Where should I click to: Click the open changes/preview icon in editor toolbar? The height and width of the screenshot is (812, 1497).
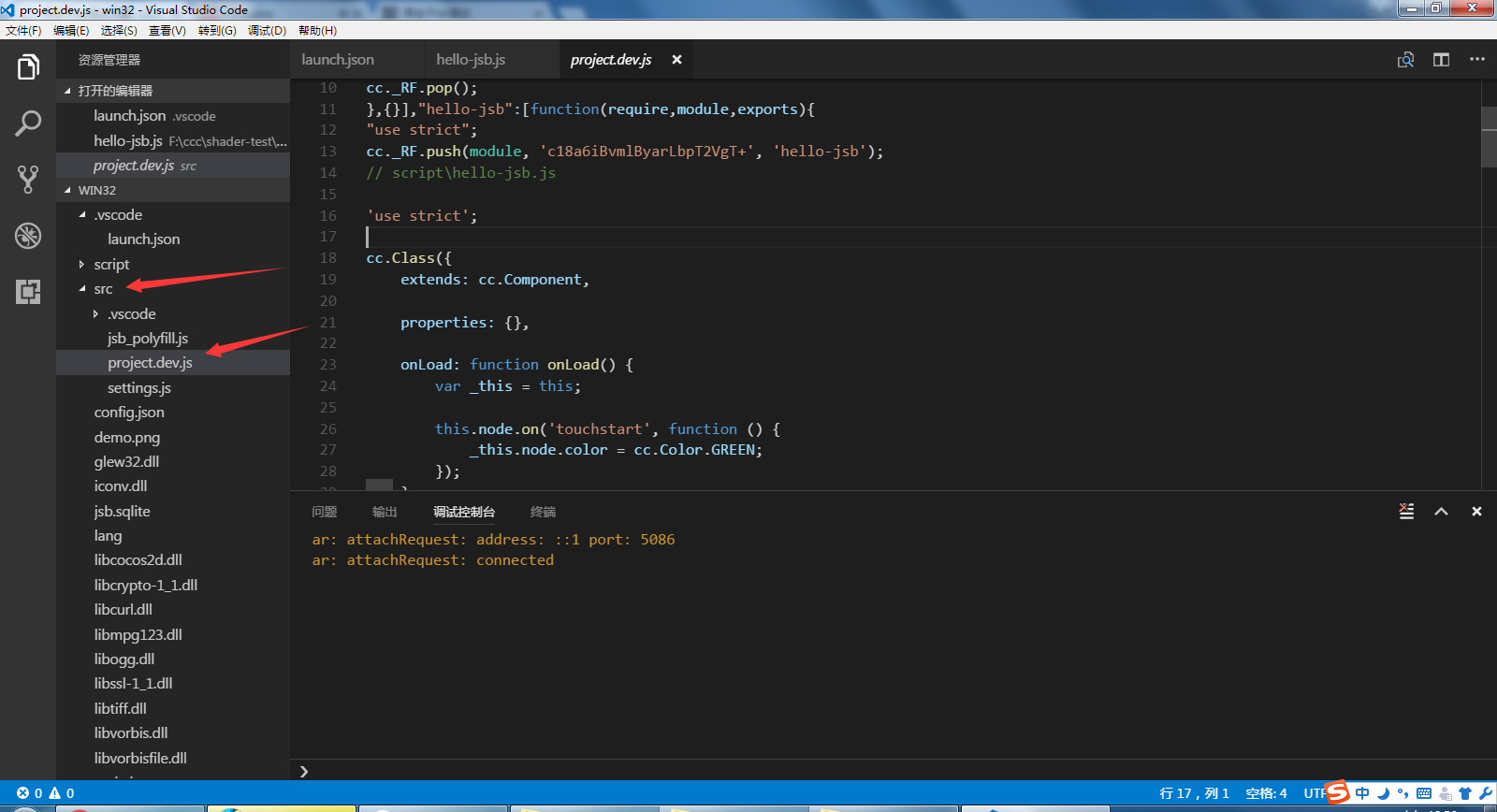click(1405, 60)
